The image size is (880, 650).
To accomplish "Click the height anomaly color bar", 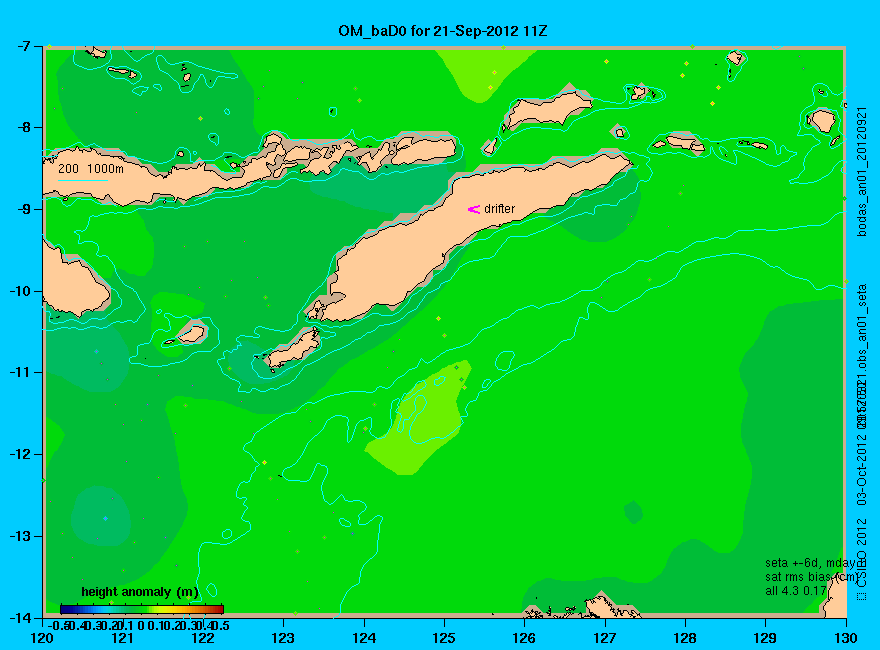I will tap(142, 609).
